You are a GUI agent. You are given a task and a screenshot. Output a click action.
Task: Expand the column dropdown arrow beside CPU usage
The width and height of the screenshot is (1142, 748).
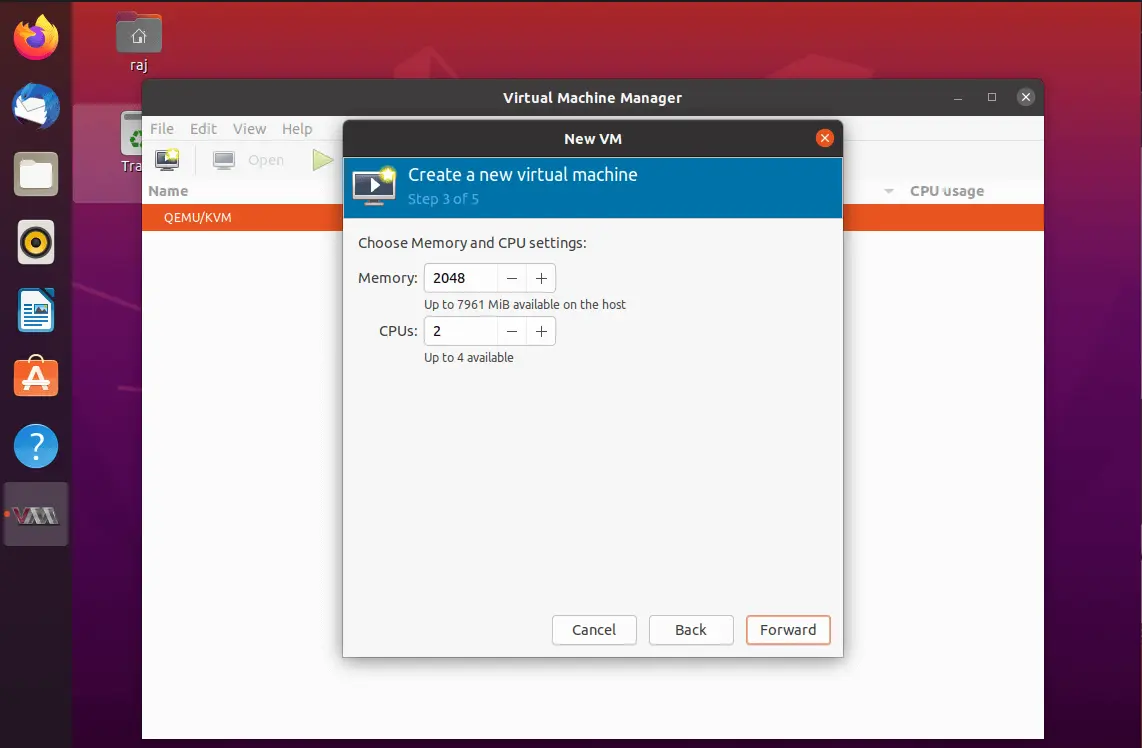[889, 191]
